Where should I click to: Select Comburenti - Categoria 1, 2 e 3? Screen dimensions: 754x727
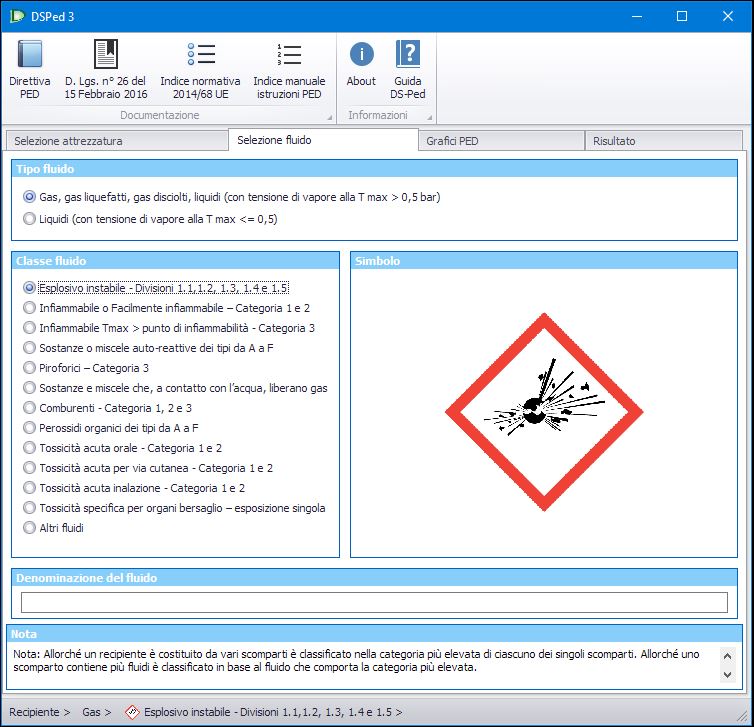coord(107,408)
